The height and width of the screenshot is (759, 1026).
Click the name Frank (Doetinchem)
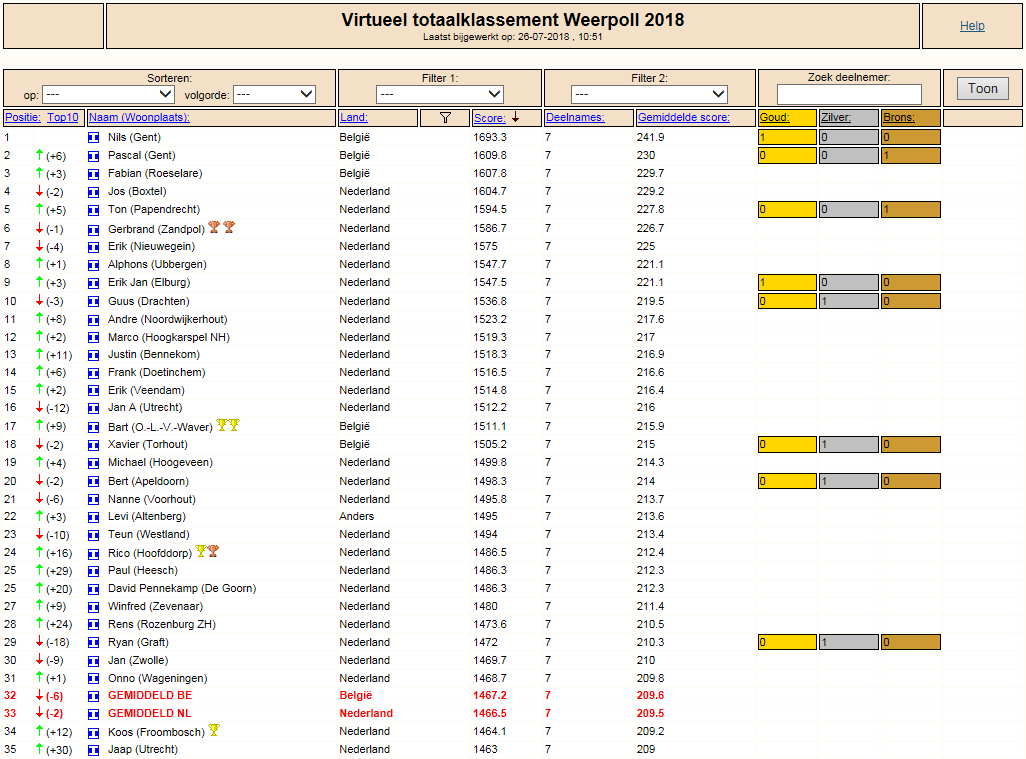[x=156, y=372]
